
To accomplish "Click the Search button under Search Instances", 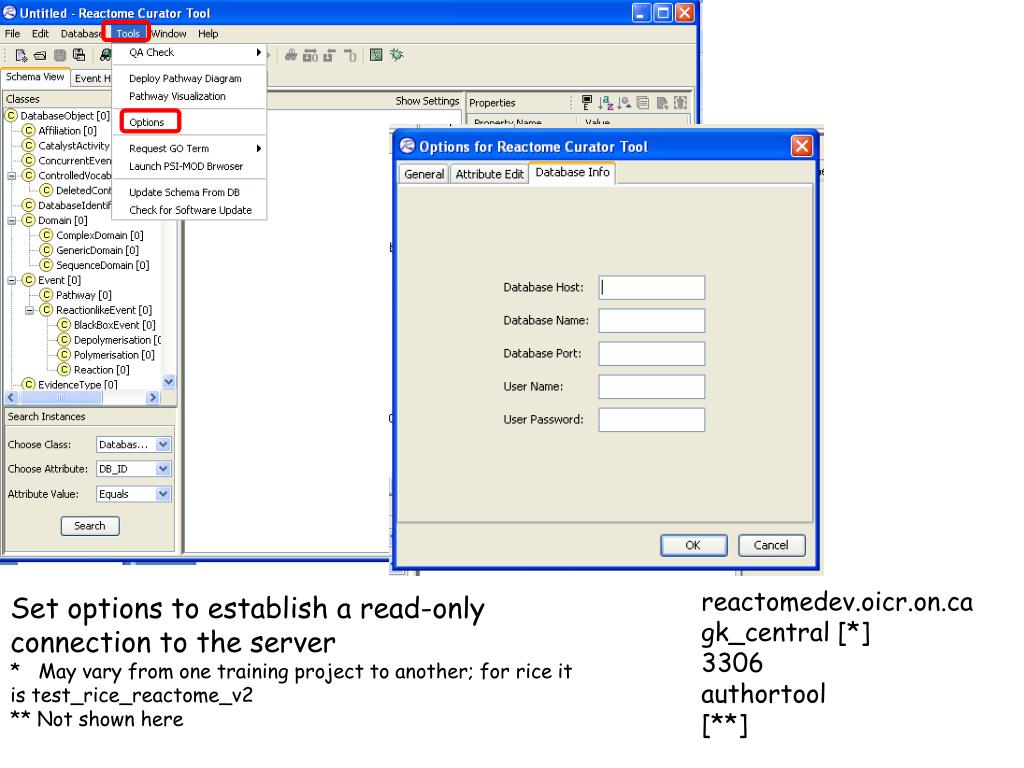I will pos(90,526).
